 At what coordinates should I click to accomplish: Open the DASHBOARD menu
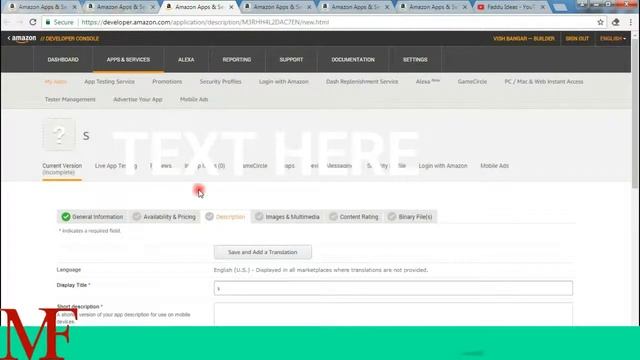click(63, 60)
